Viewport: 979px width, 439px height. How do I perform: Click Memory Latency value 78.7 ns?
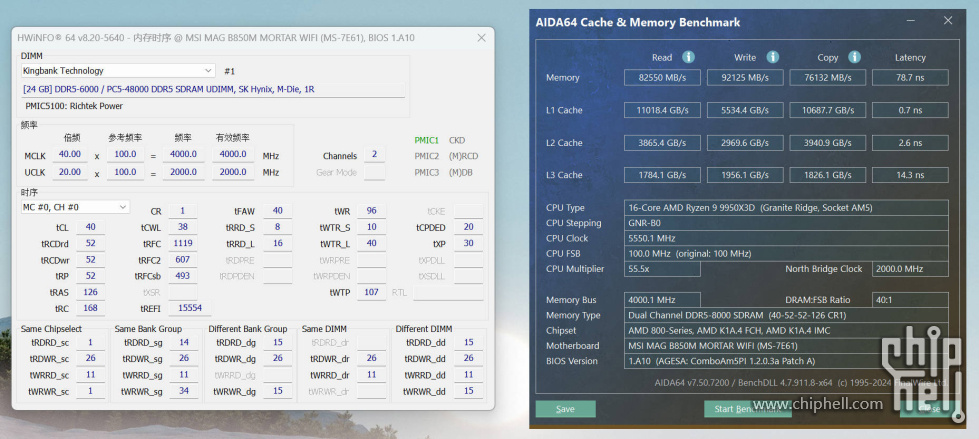[x=910, y=77]
